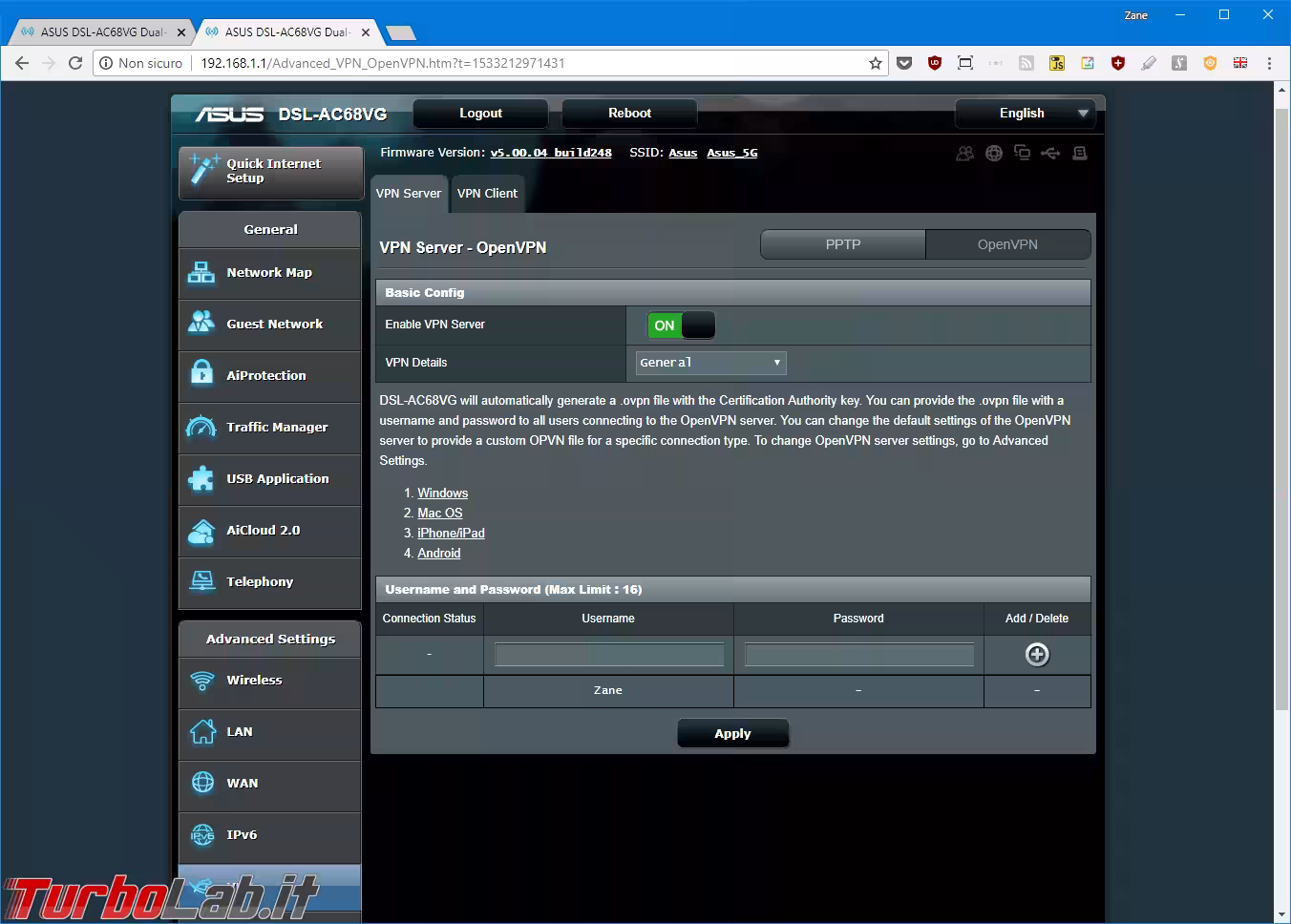The image size is (1291, 924).
Task: Open USB Application puzzle icon
Action: click(x=201, y=478)
